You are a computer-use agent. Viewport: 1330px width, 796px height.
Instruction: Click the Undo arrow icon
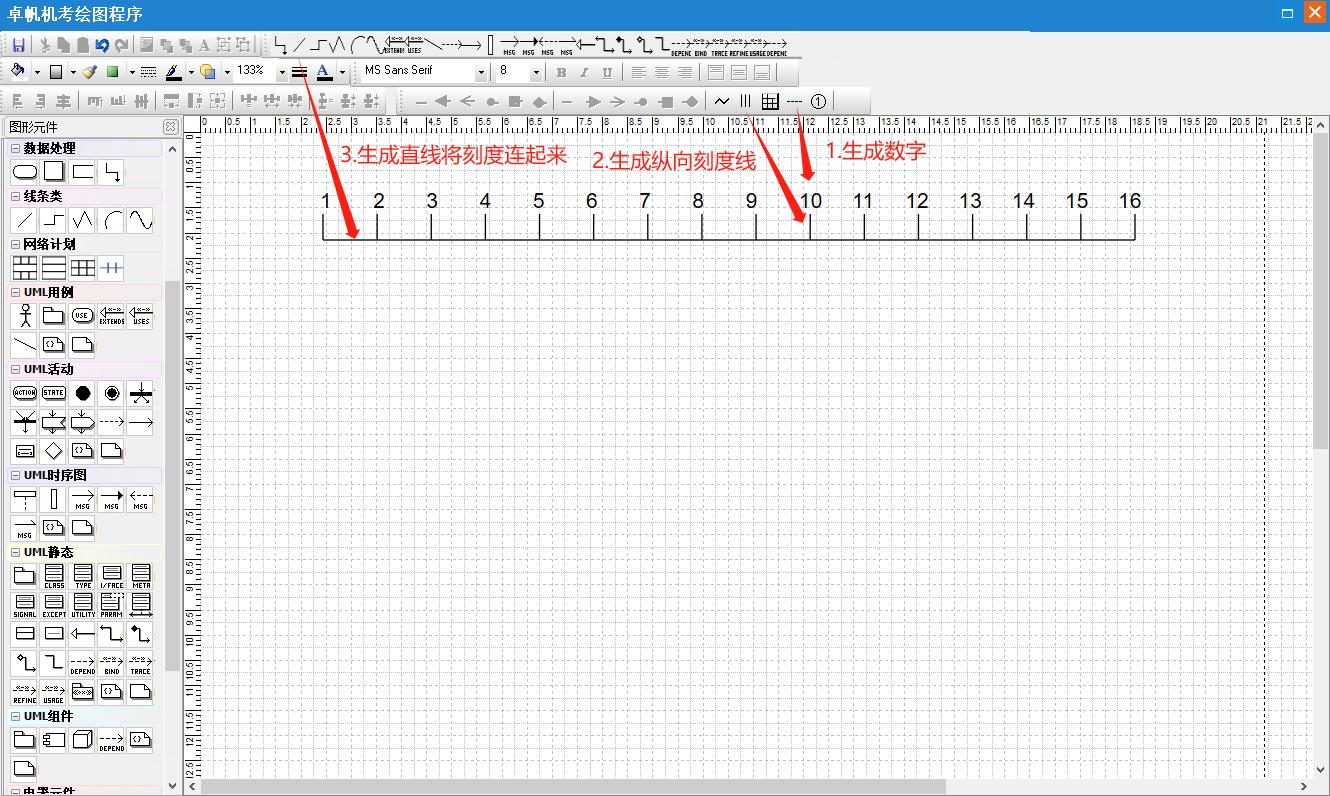[102, 45]
